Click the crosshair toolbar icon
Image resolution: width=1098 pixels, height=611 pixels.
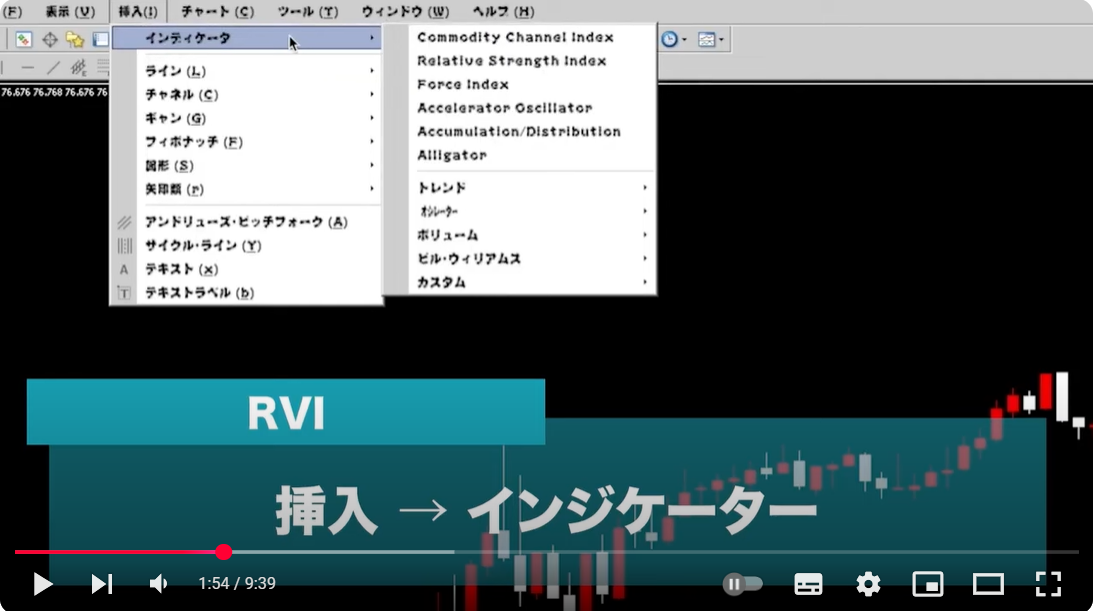click(x=50, y=39)
